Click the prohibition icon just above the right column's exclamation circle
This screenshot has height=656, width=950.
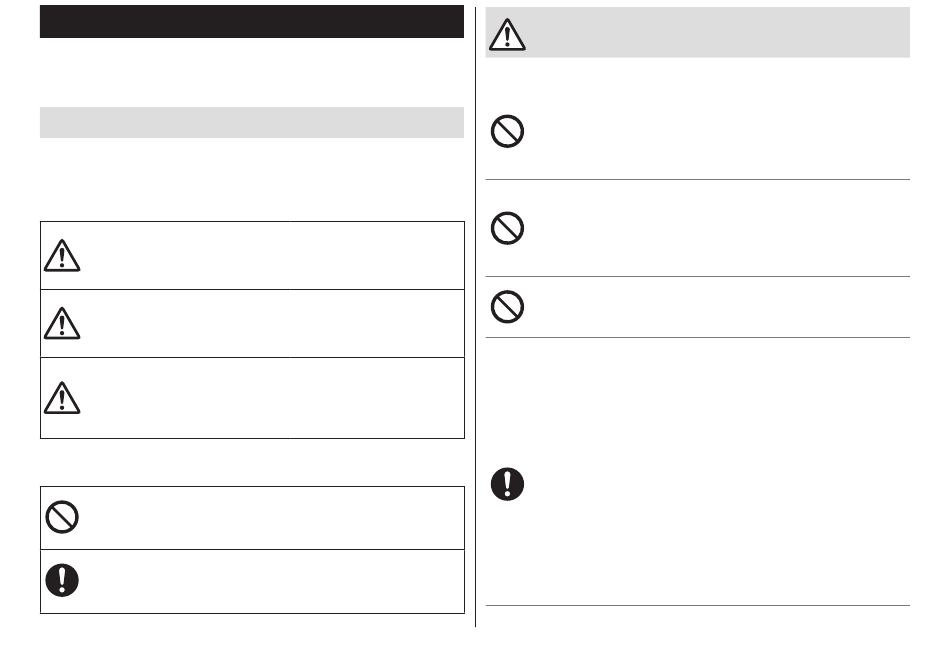tap(507, 307)
